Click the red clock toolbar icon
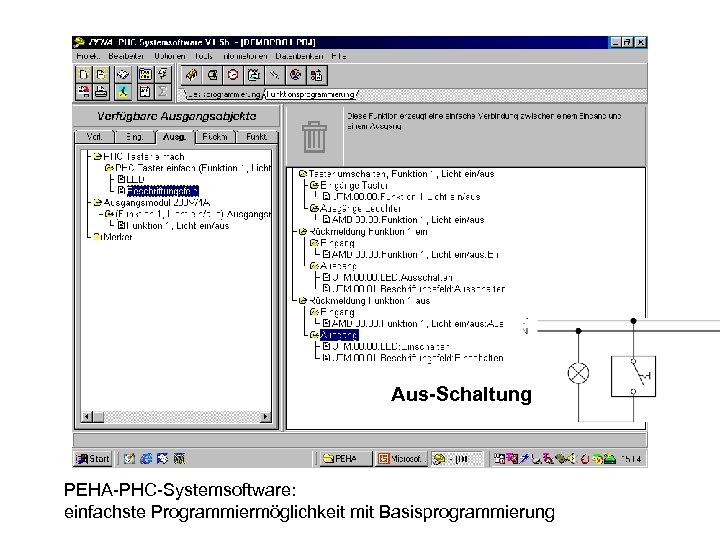720x540 pixels. coord(233,75)
